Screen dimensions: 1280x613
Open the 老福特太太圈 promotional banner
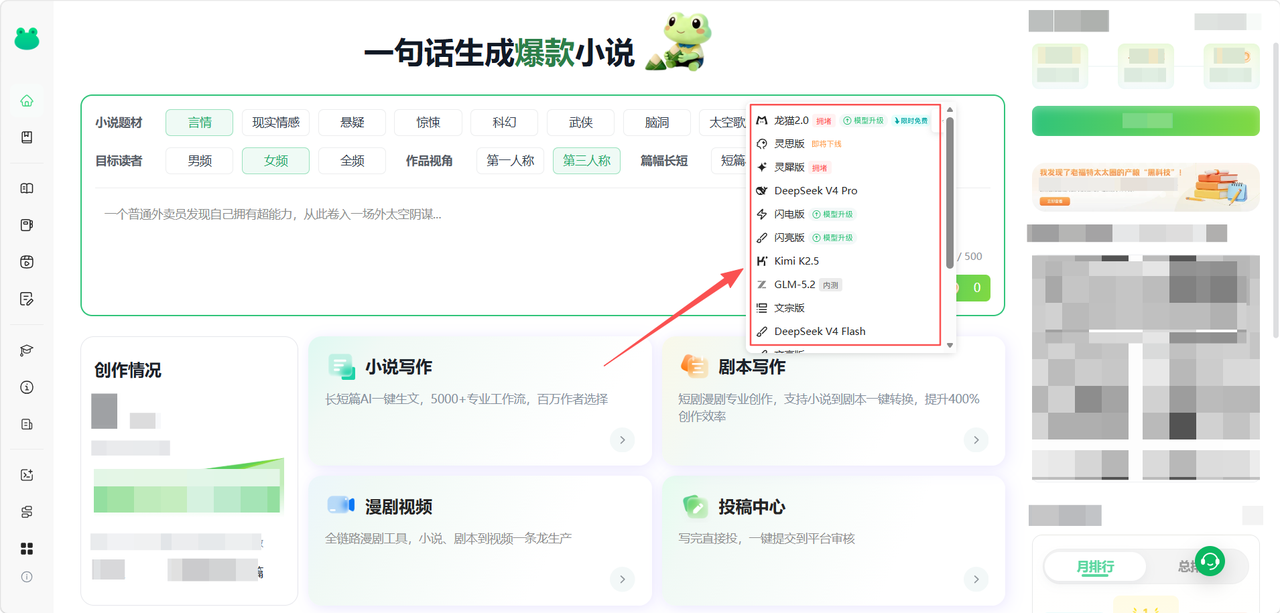(x=1146, y=186)
